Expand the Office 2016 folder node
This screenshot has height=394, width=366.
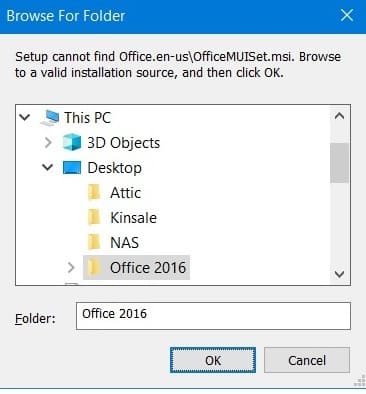click(x=71, y=268)
